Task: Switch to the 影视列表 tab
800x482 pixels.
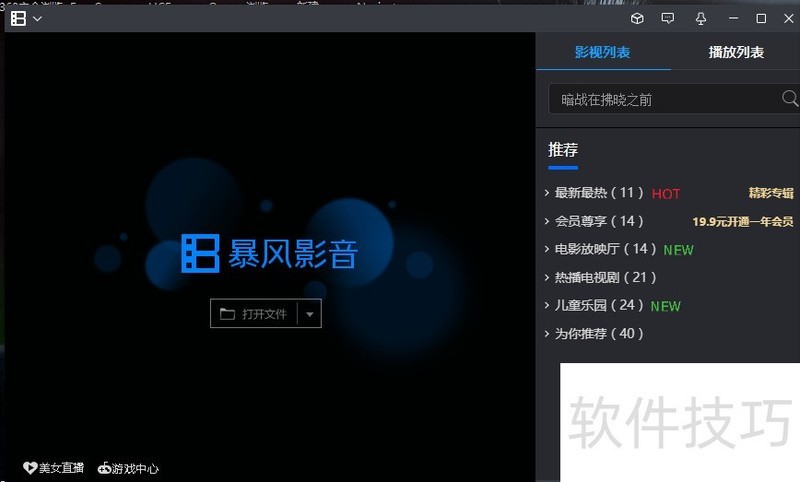Action: click(x=603, y=52)
